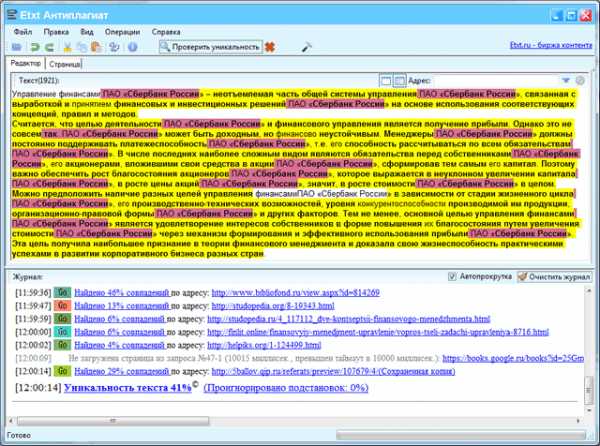Open the address field dropdown arrow
This screenshot has height=446, width=600.
[x=566, y=80]
